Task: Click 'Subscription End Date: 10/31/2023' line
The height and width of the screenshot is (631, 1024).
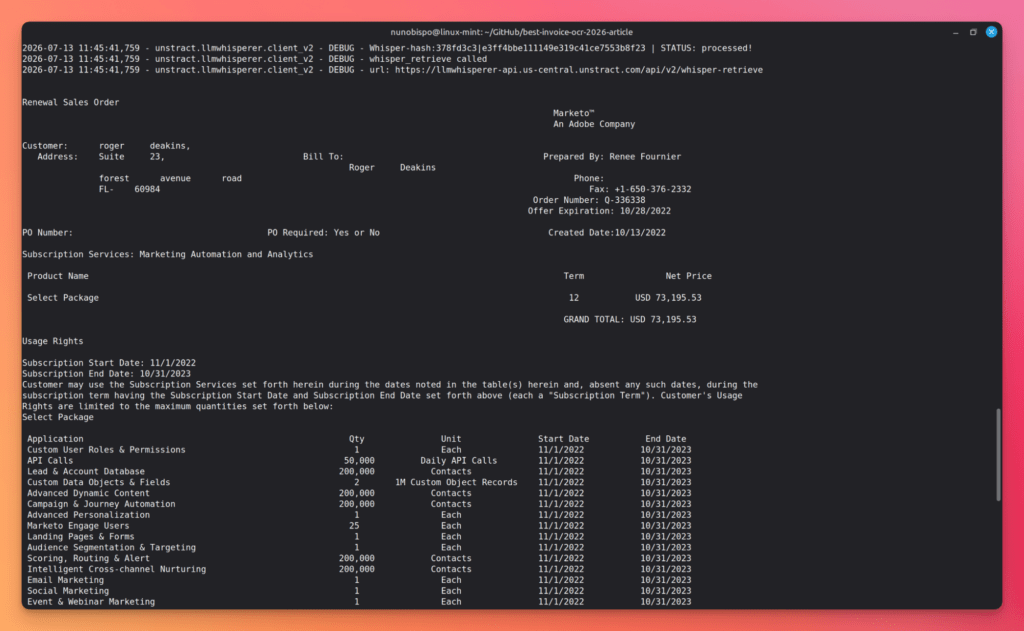Action: point(106,374)
